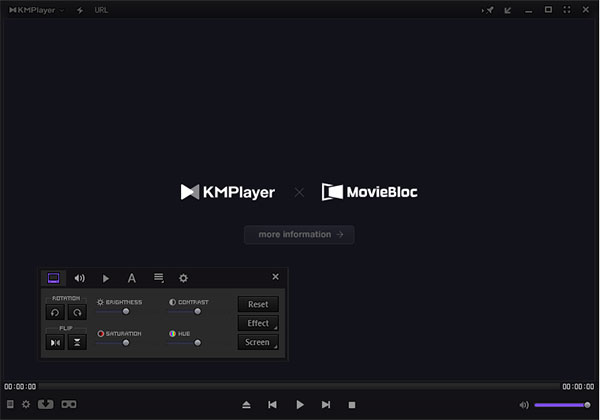Switch to the playback settings tab

[106, 278]
